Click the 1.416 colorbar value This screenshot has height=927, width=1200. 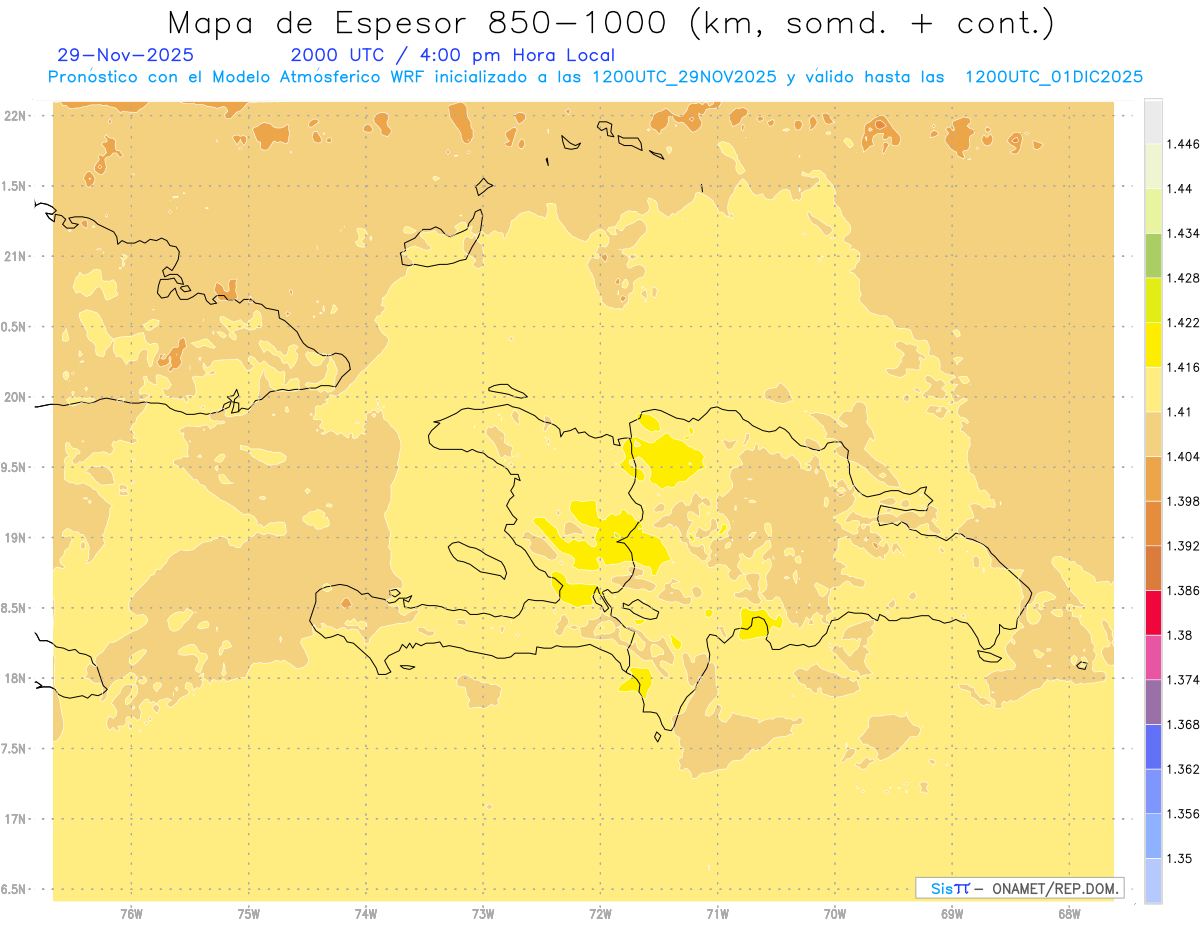[x=1183, y=367]
